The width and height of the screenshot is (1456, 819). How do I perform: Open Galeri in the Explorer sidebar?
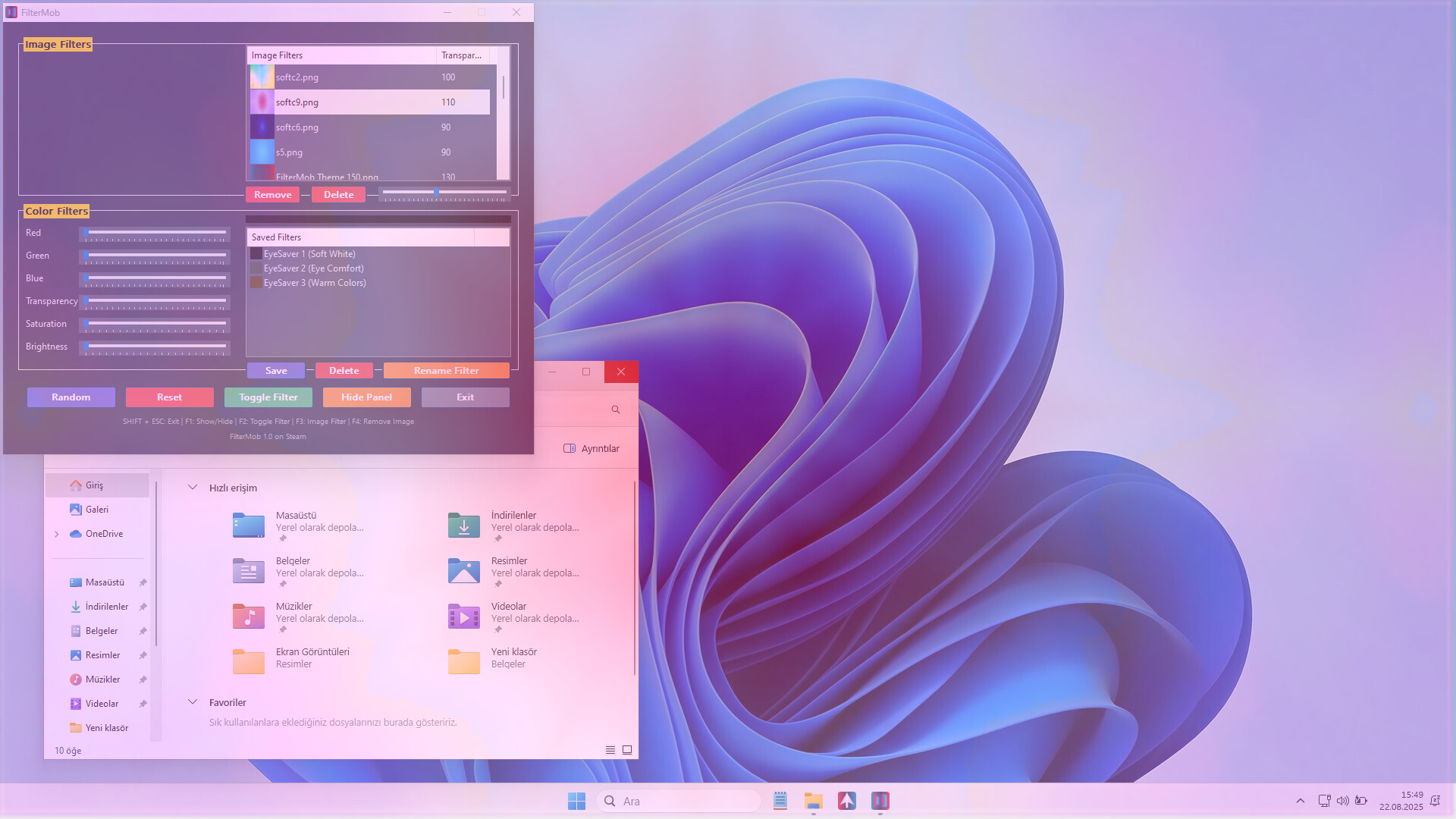[96, 509]
